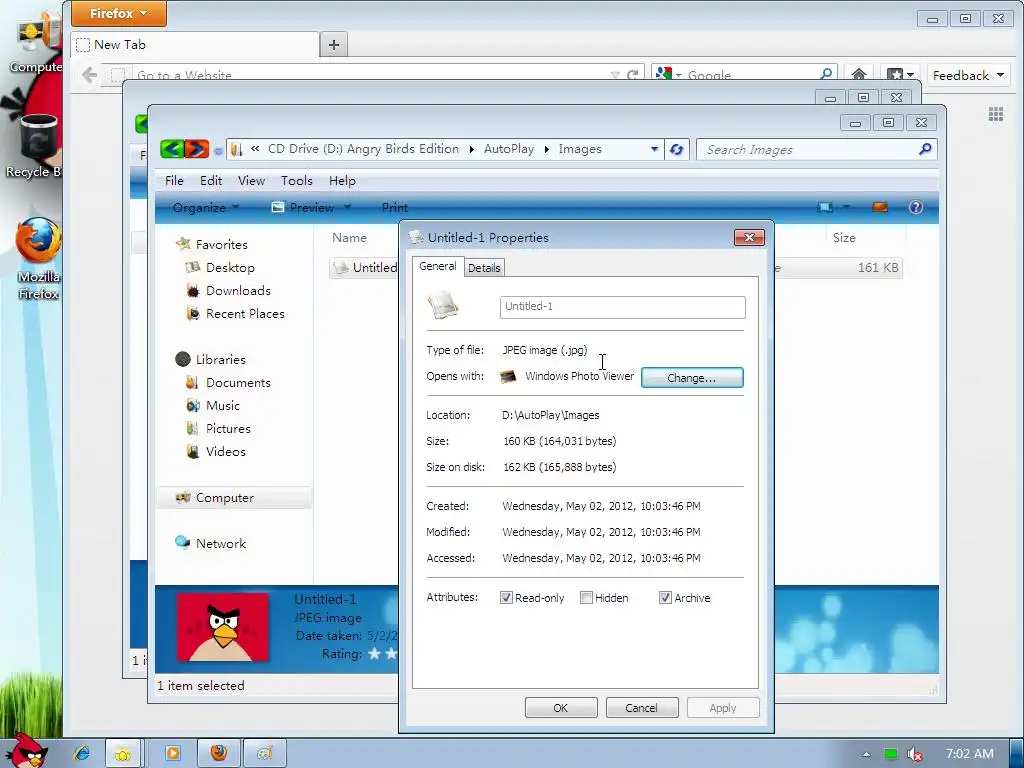Click the Name column header

coord(349,238)
